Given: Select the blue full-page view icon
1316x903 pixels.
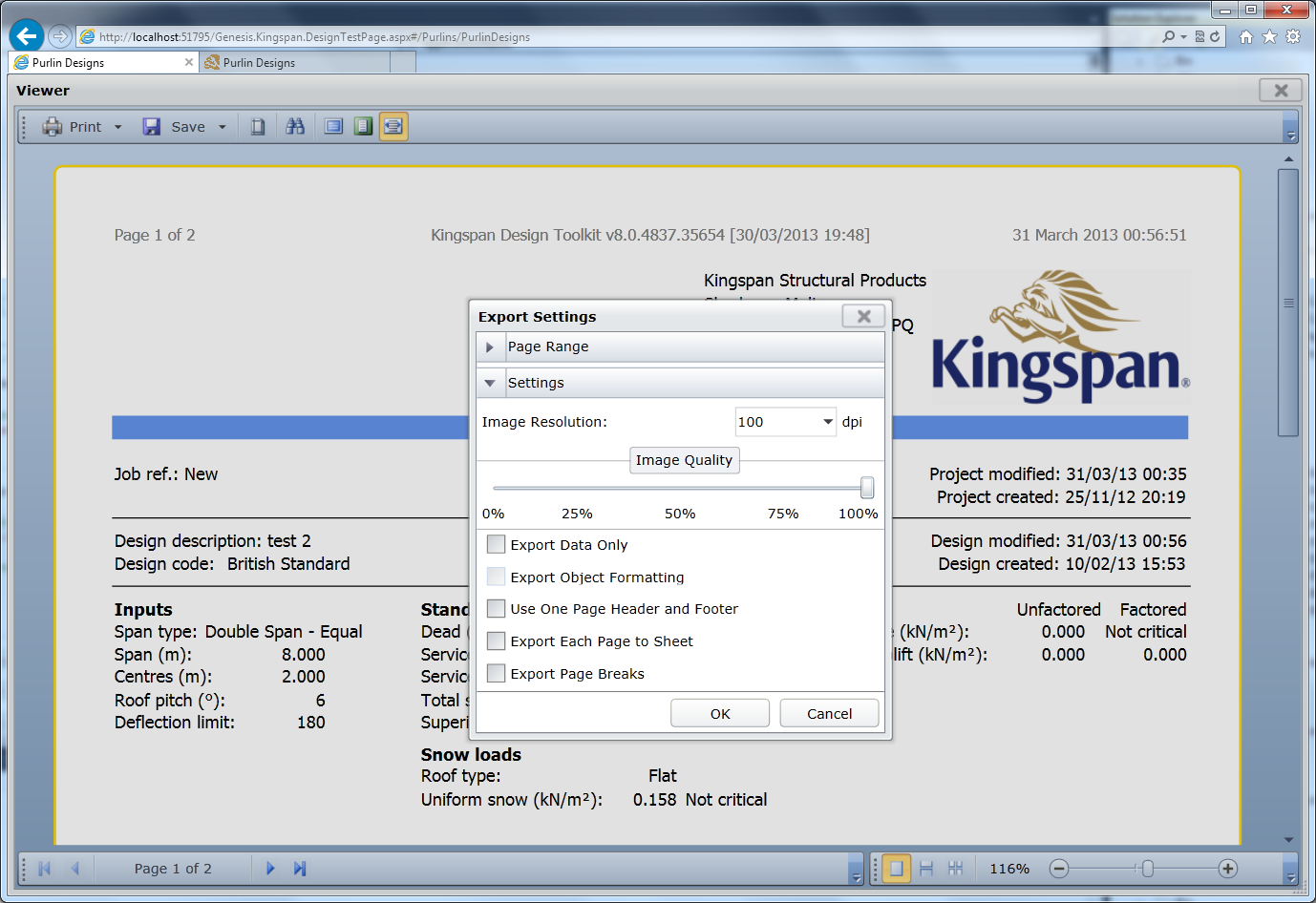Looking at the screenshot, I should click(x=333, y=126).
